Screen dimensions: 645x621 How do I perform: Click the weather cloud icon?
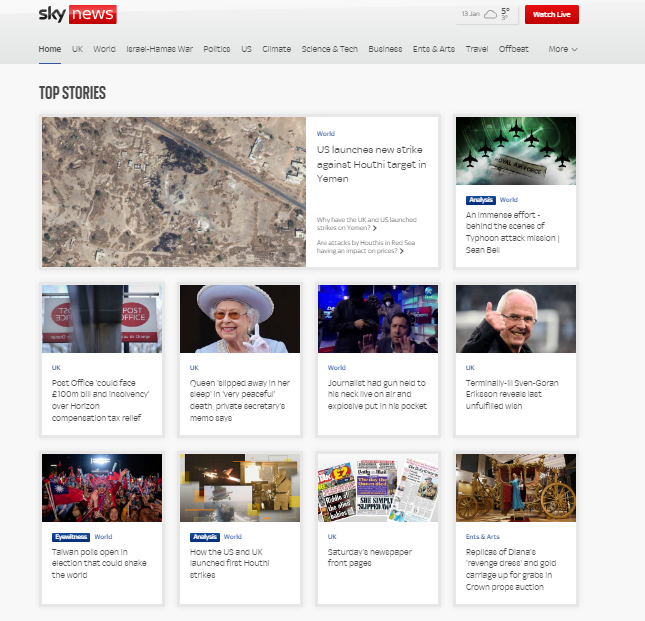(492, 14)
